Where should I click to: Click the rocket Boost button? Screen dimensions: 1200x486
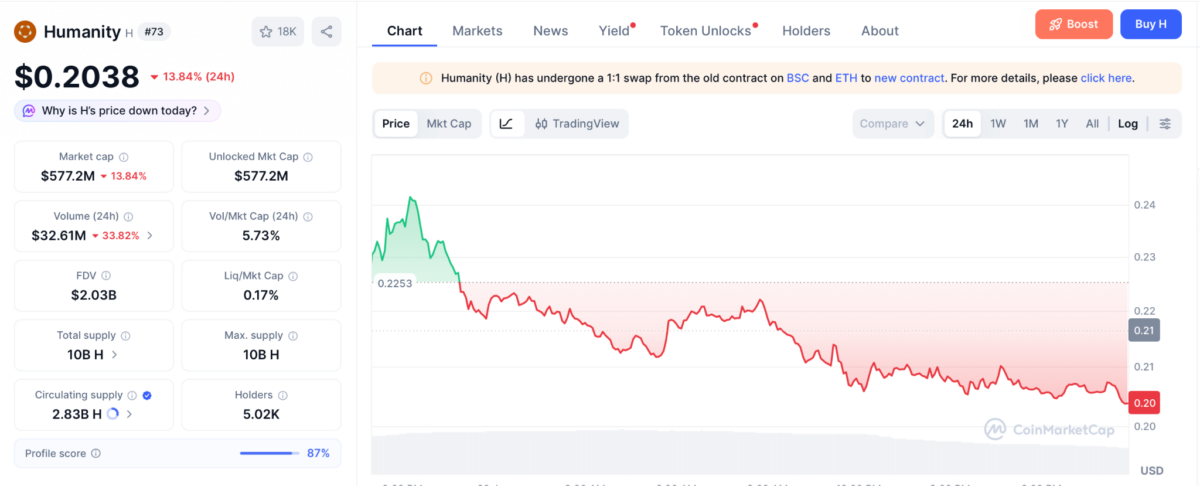pos(1073,24)
